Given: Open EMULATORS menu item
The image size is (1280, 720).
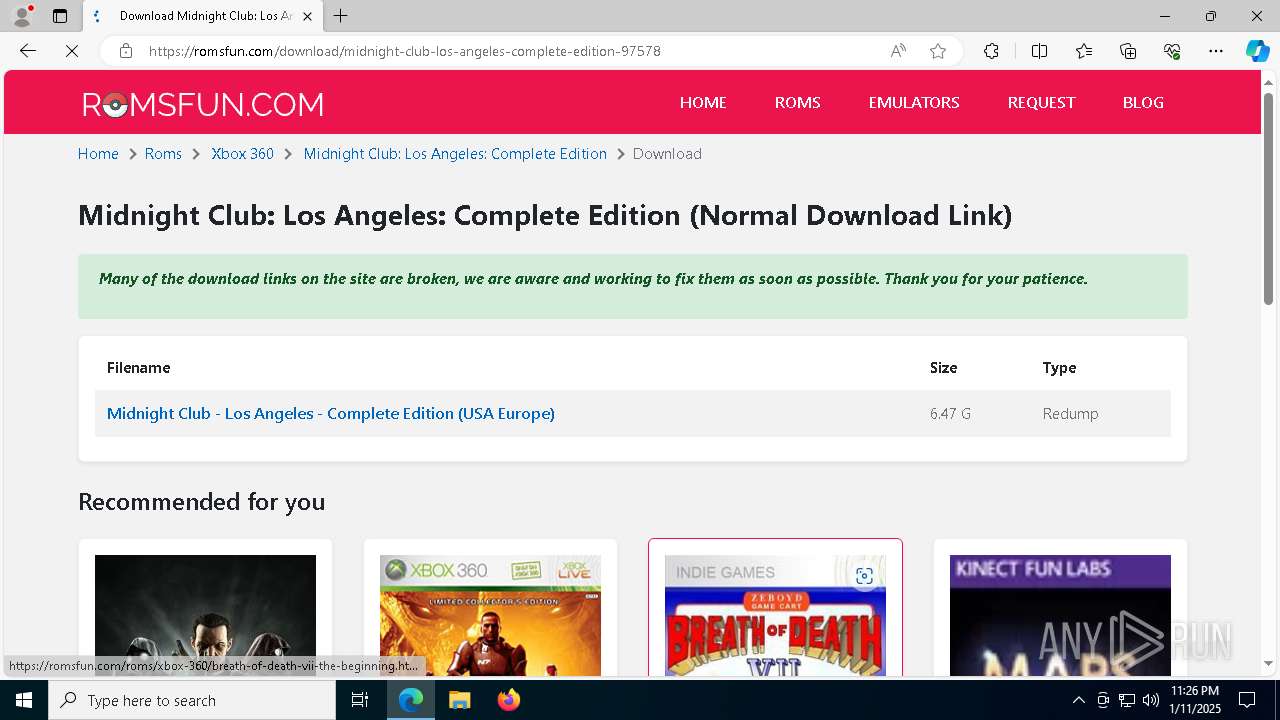Looking at the screenshot, I should pyautogui.click(x=914, y=102).
